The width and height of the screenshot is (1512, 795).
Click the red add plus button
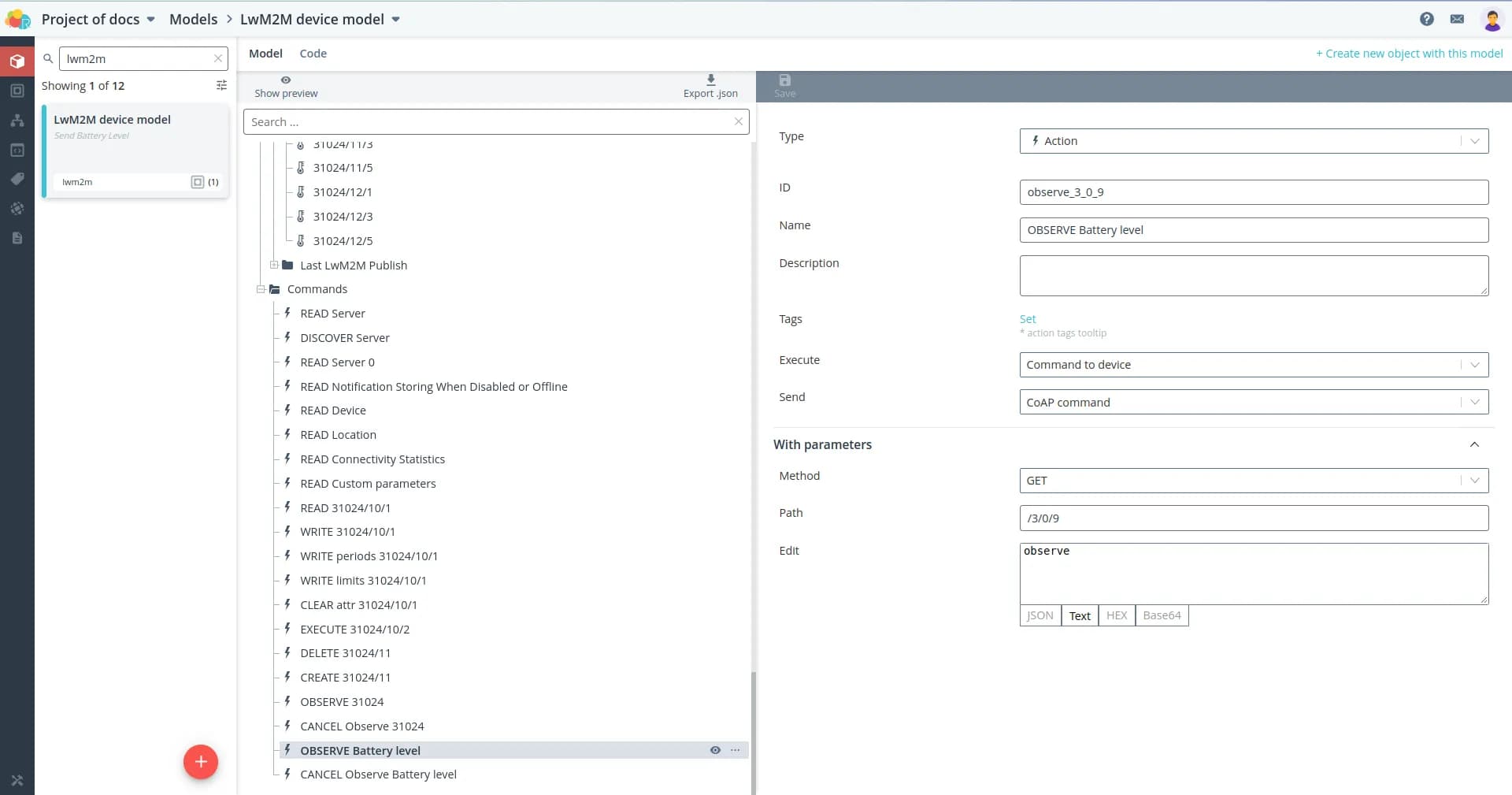(201, 762)
